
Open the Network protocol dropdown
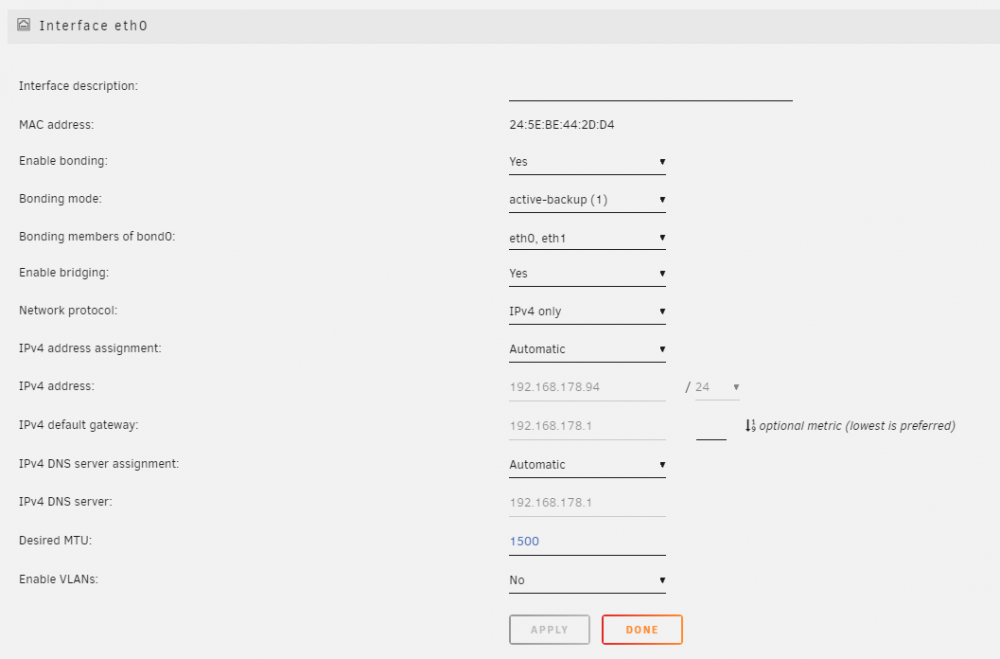pyautogui.click(x=587, y=311)
